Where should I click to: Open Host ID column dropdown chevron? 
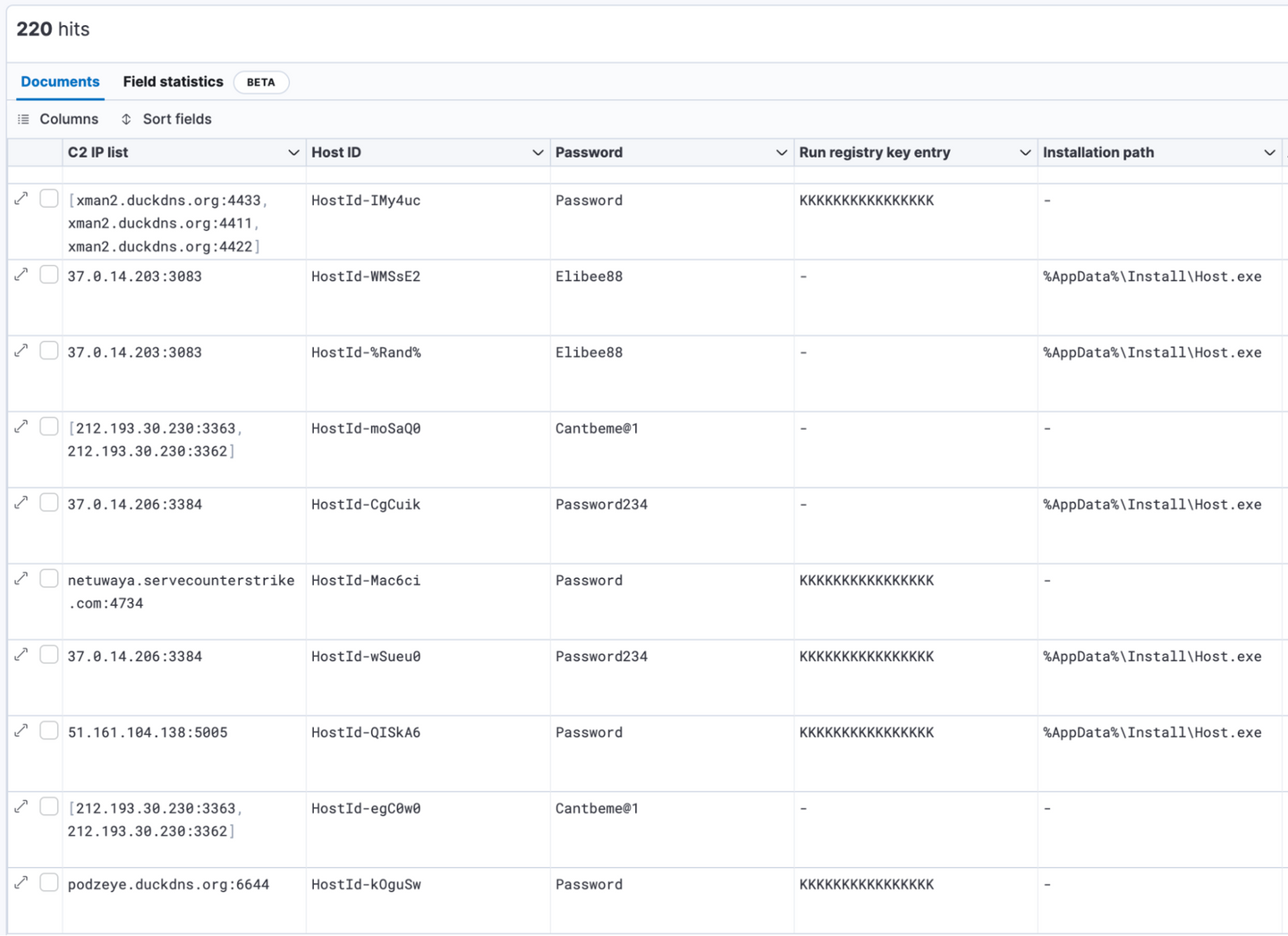pyautogui.click(x=538, y=153)
